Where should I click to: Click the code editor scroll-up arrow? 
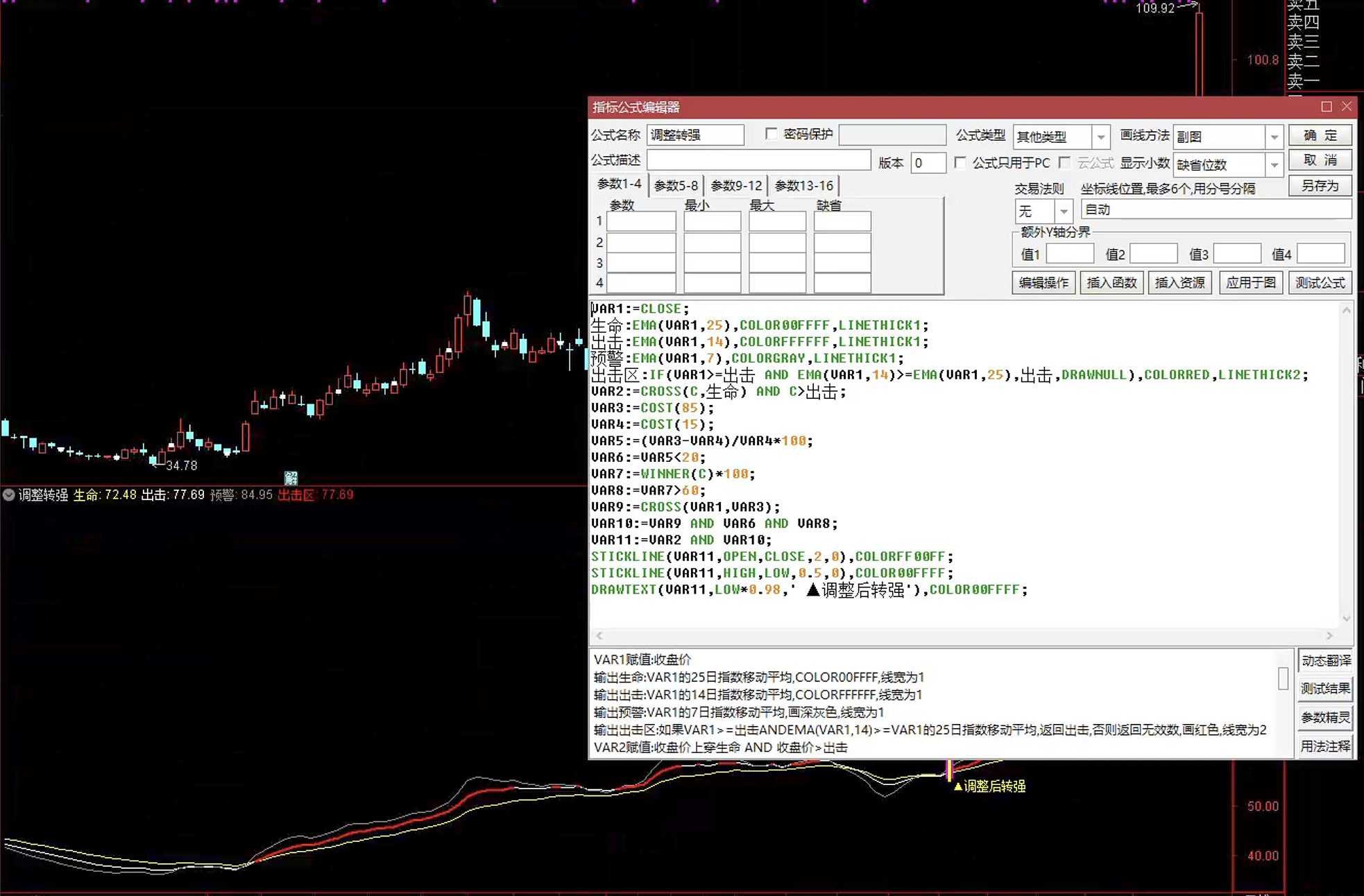pyautogui.click(x=1346, y=310)
